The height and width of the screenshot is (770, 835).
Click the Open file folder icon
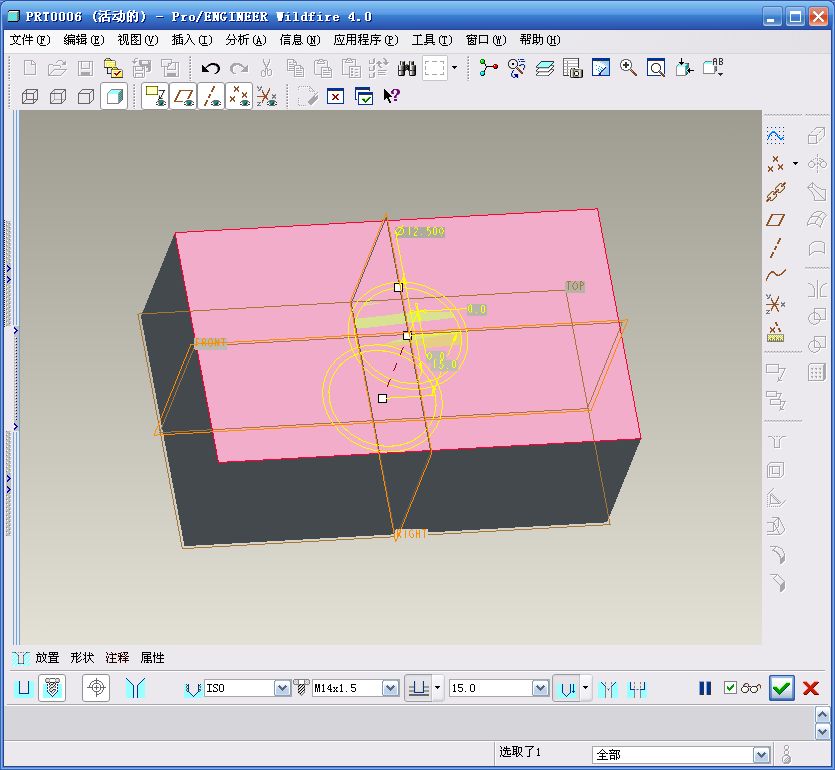57,68
